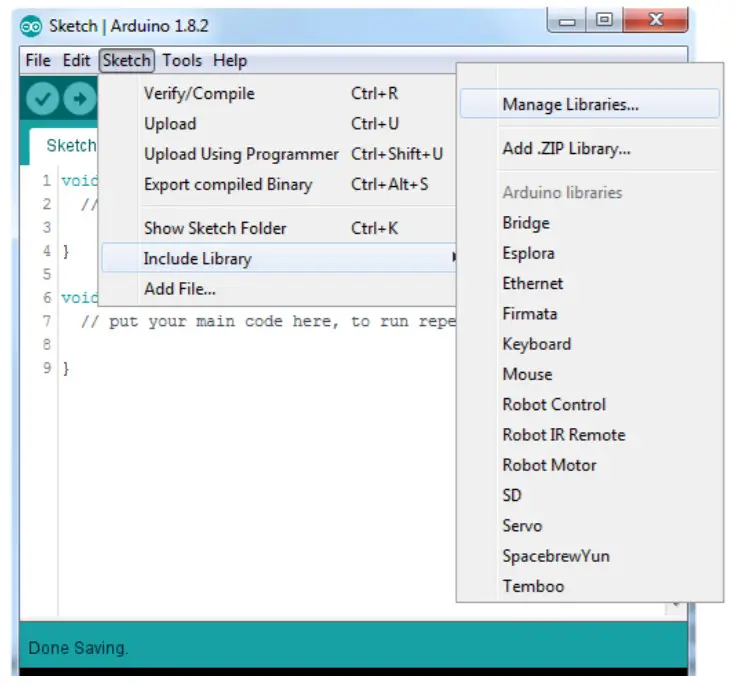The height and width of the screenshot is (685, 737).
Task: Include the Robot Motor library
Action: point(589,465)
